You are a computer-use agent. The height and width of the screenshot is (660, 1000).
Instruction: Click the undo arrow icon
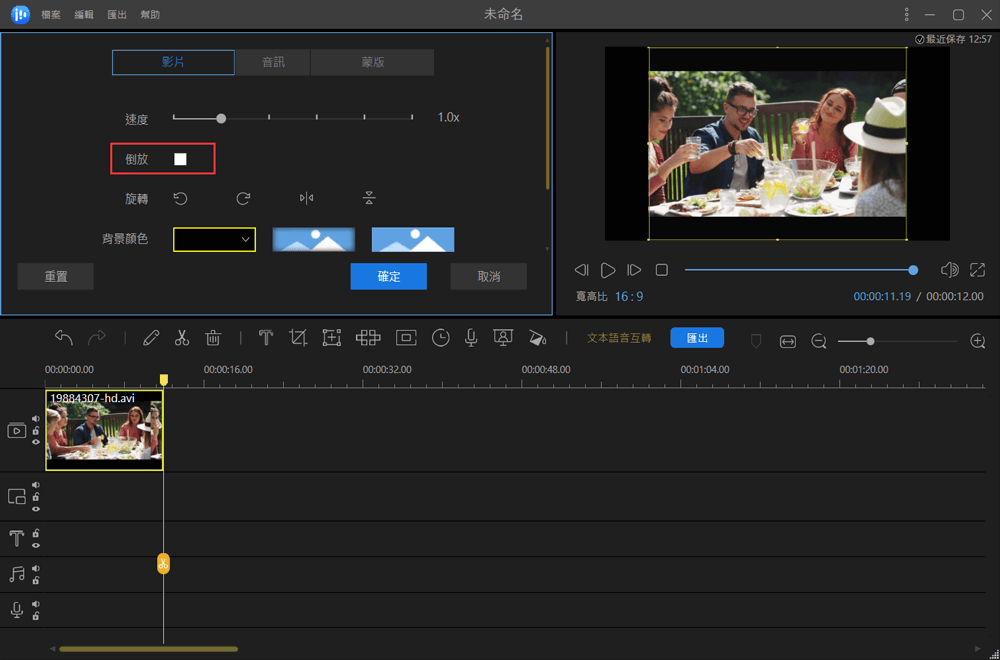63,339
